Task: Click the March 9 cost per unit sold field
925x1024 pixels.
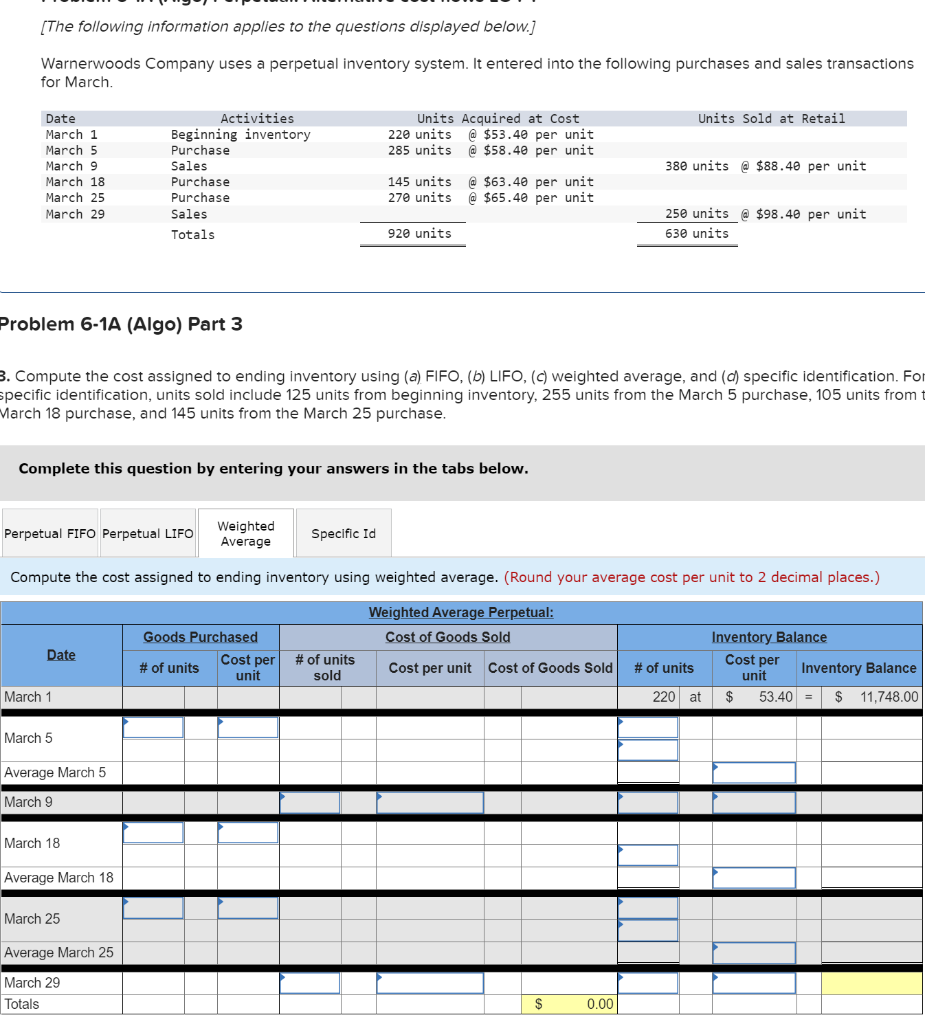Action: point(430,802)
